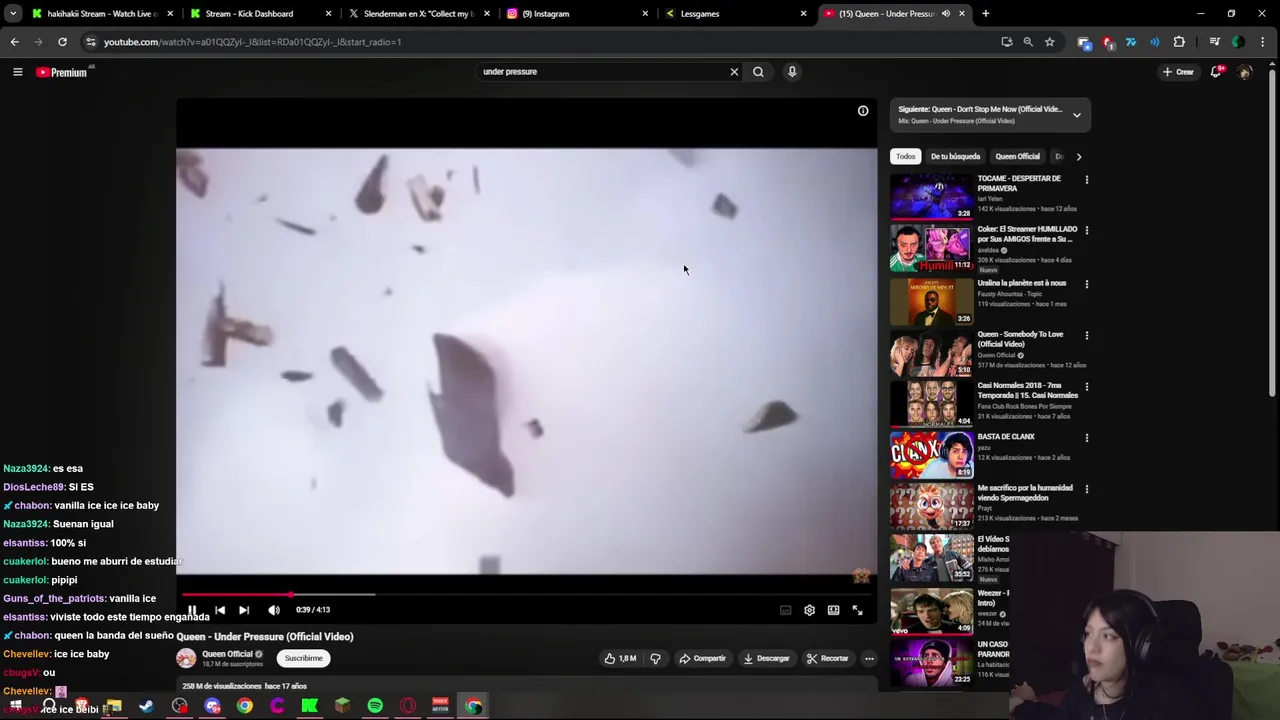The width and height of the screenshot is (1280, 720).
Task: Open options for 'Casi Normales 2018' video
Action: click(x=1087, y=387)
